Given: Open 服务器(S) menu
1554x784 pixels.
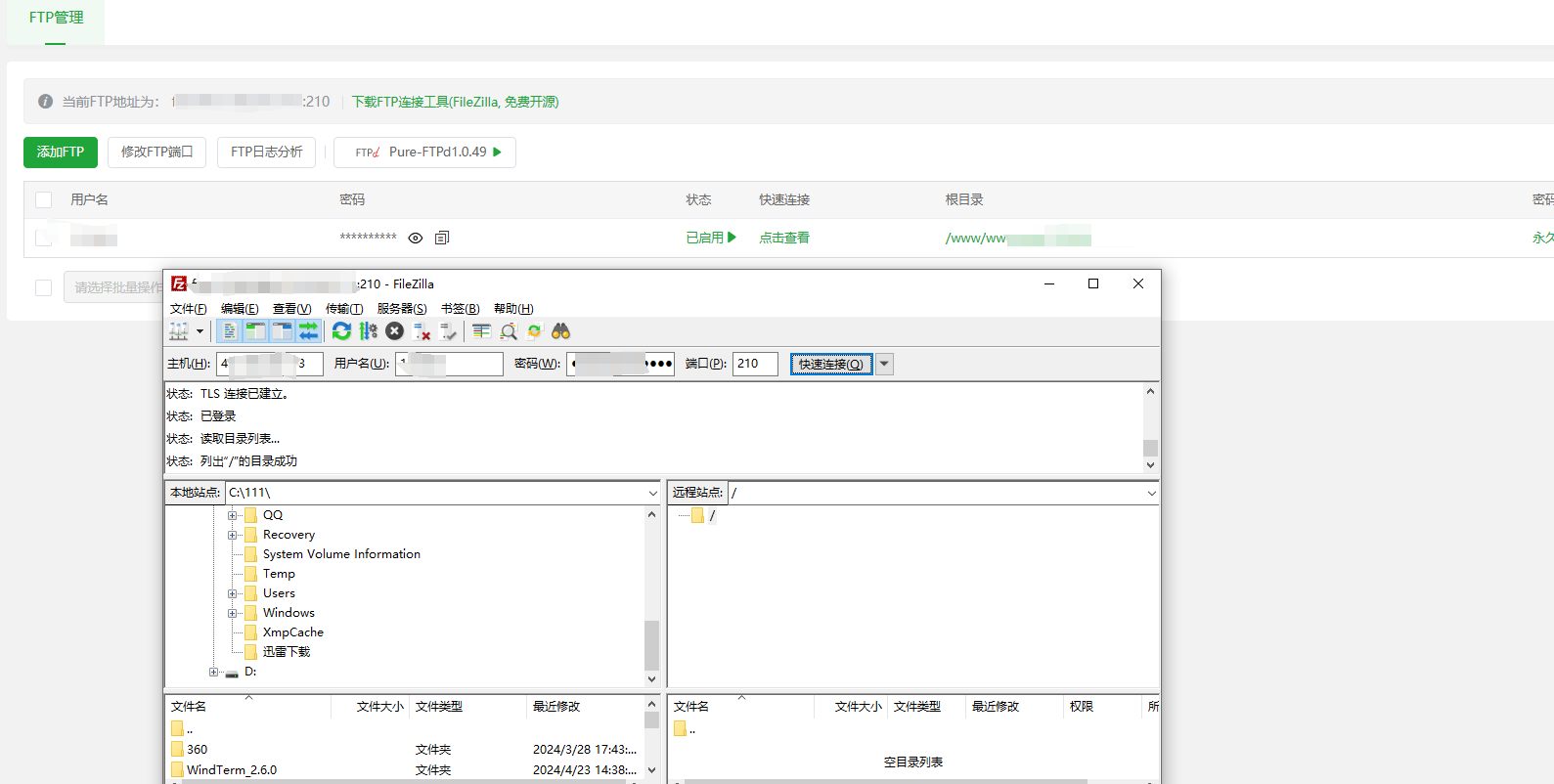Looking at the screenshot, I should click(x=402, y=309).
